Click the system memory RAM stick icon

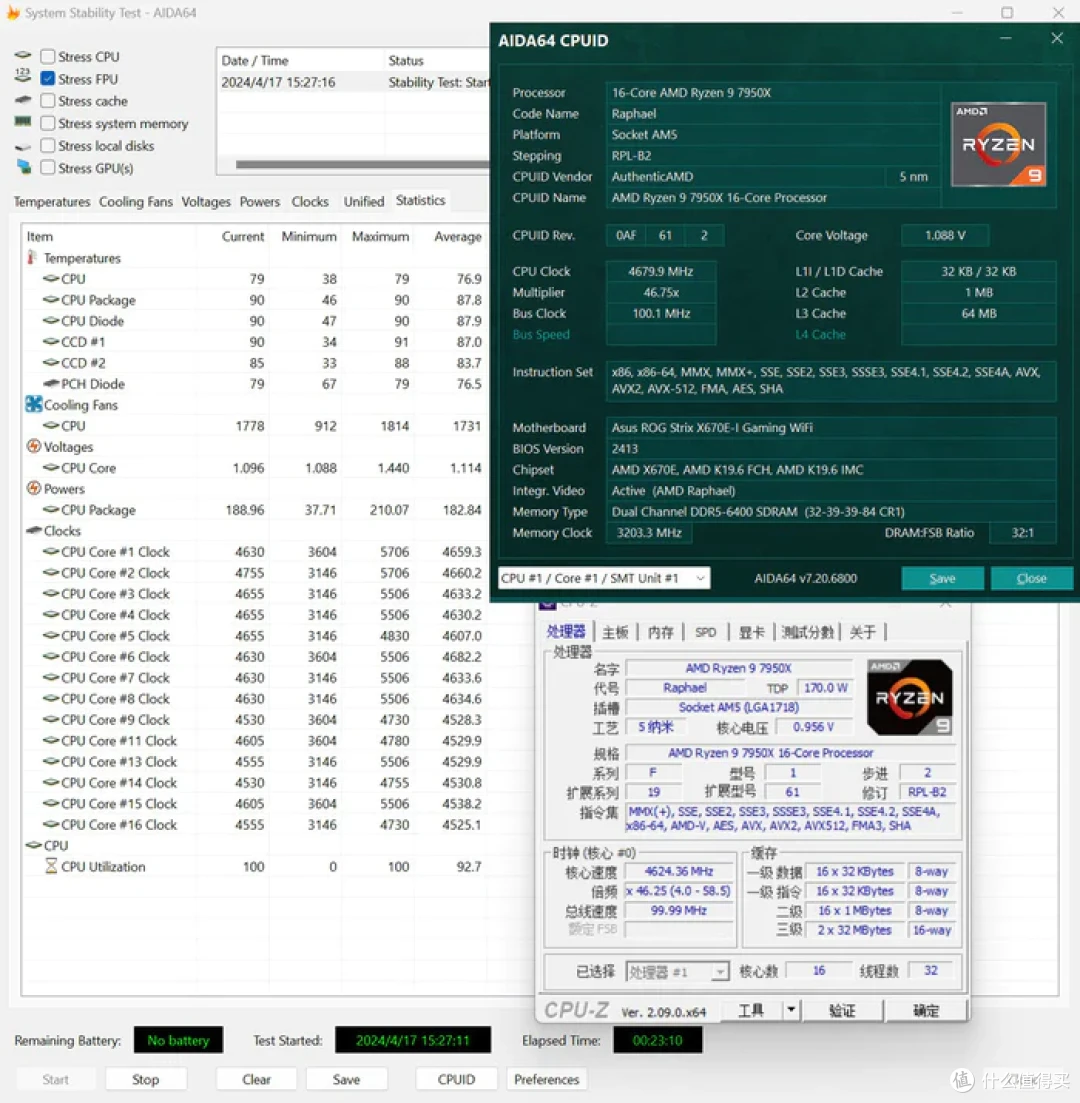[x=23, y=122]
